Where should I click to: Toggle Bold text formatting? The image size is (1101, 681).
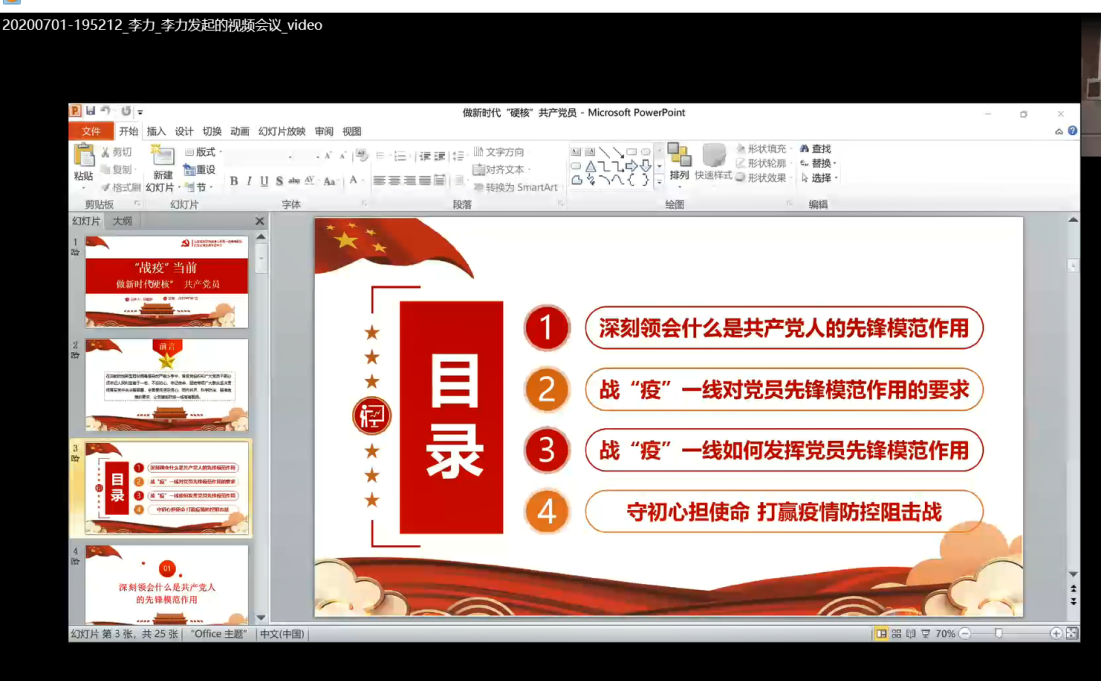234,181
